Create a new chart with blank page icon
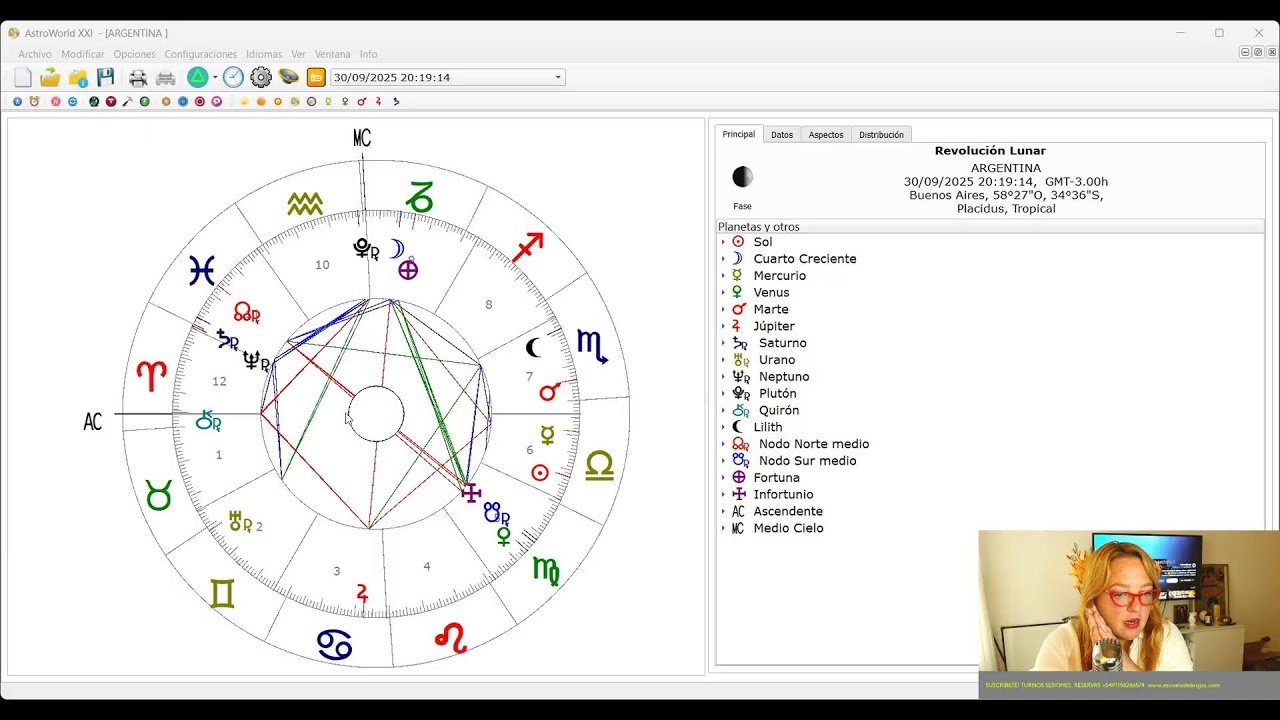 point(22,77)
